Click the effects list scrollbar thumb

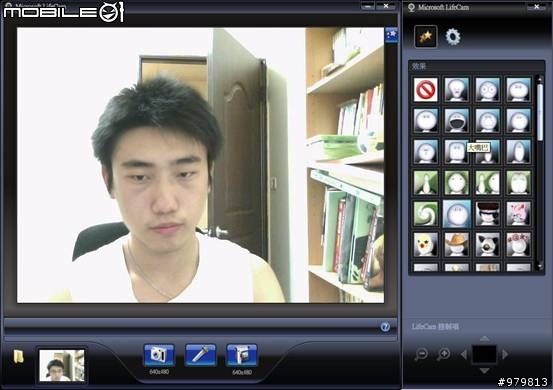coord(540,113)
